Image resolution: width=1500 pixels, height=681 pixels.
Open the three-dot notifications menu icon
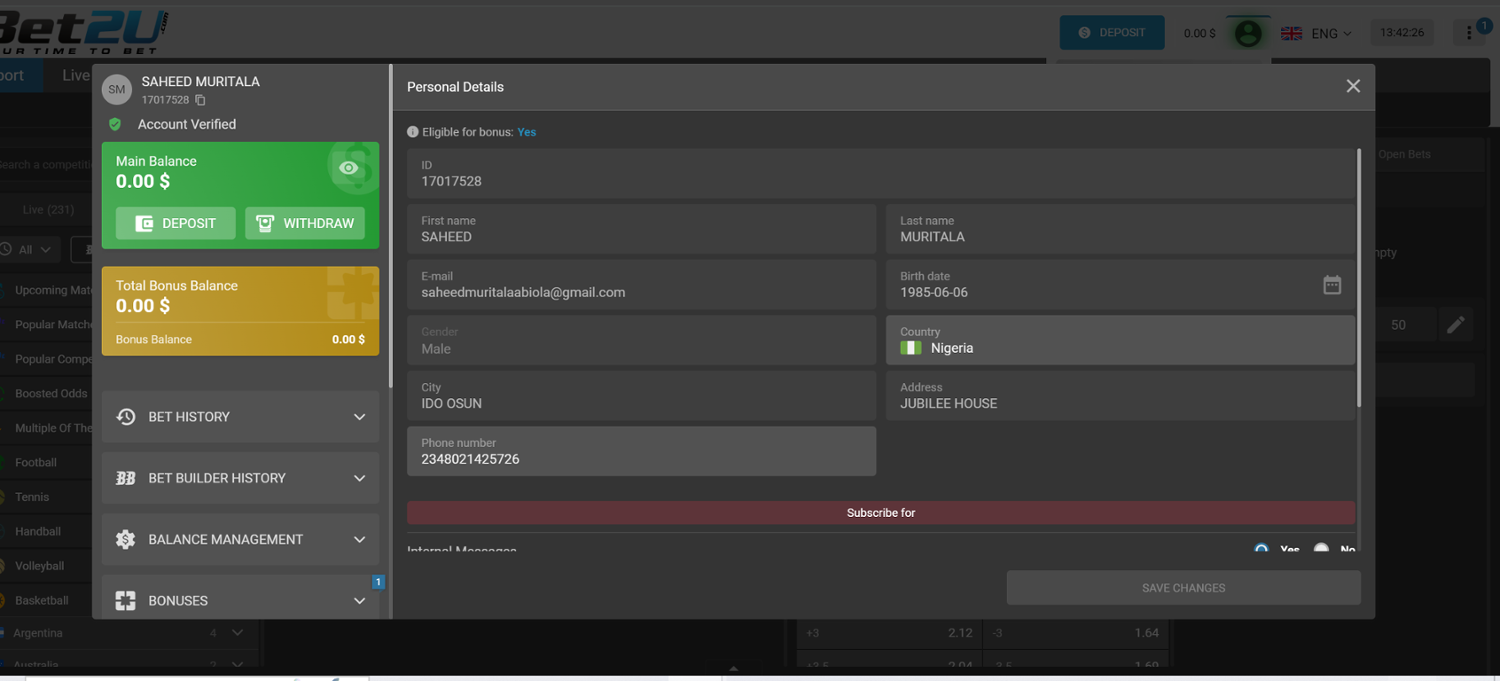click(x=1468, y=33)
